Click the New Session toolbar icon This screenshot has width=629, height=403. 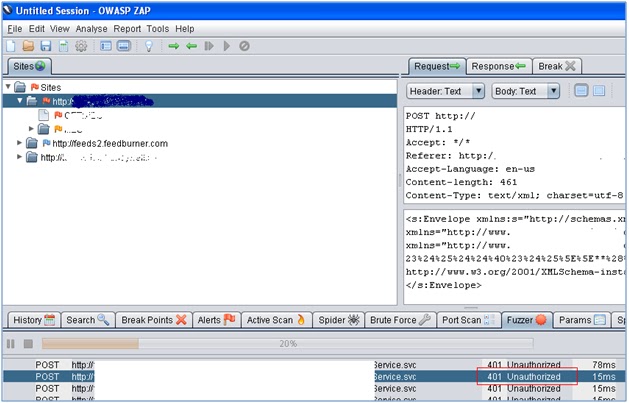10,46
